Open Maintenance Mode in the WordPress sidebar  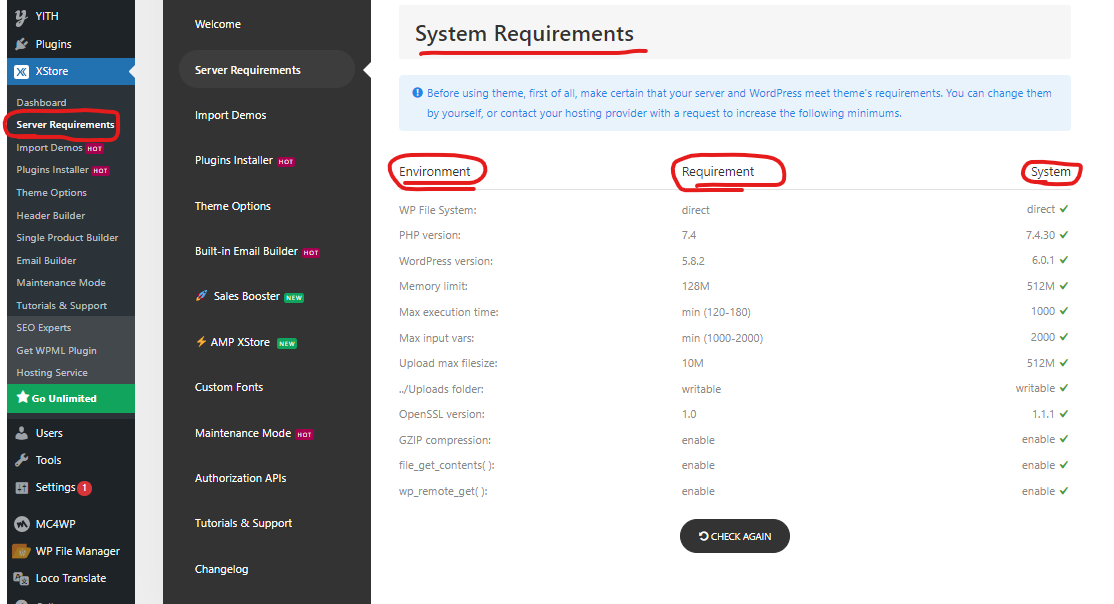61,283
